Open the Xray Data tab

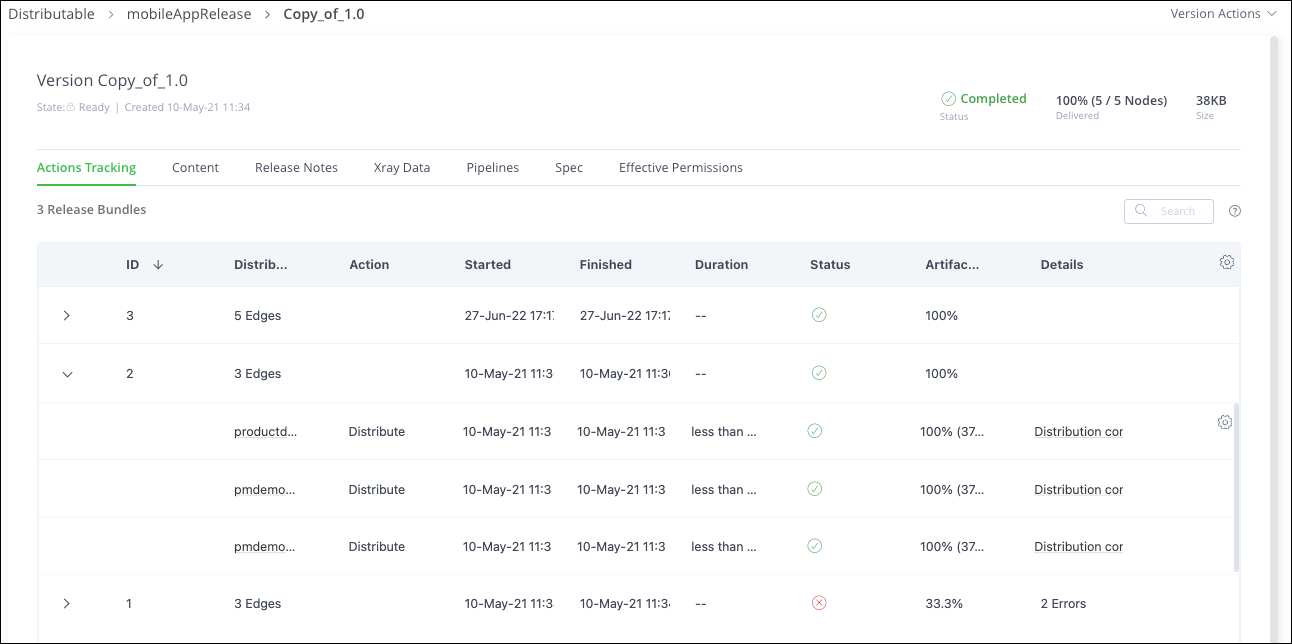click(401, 167)
